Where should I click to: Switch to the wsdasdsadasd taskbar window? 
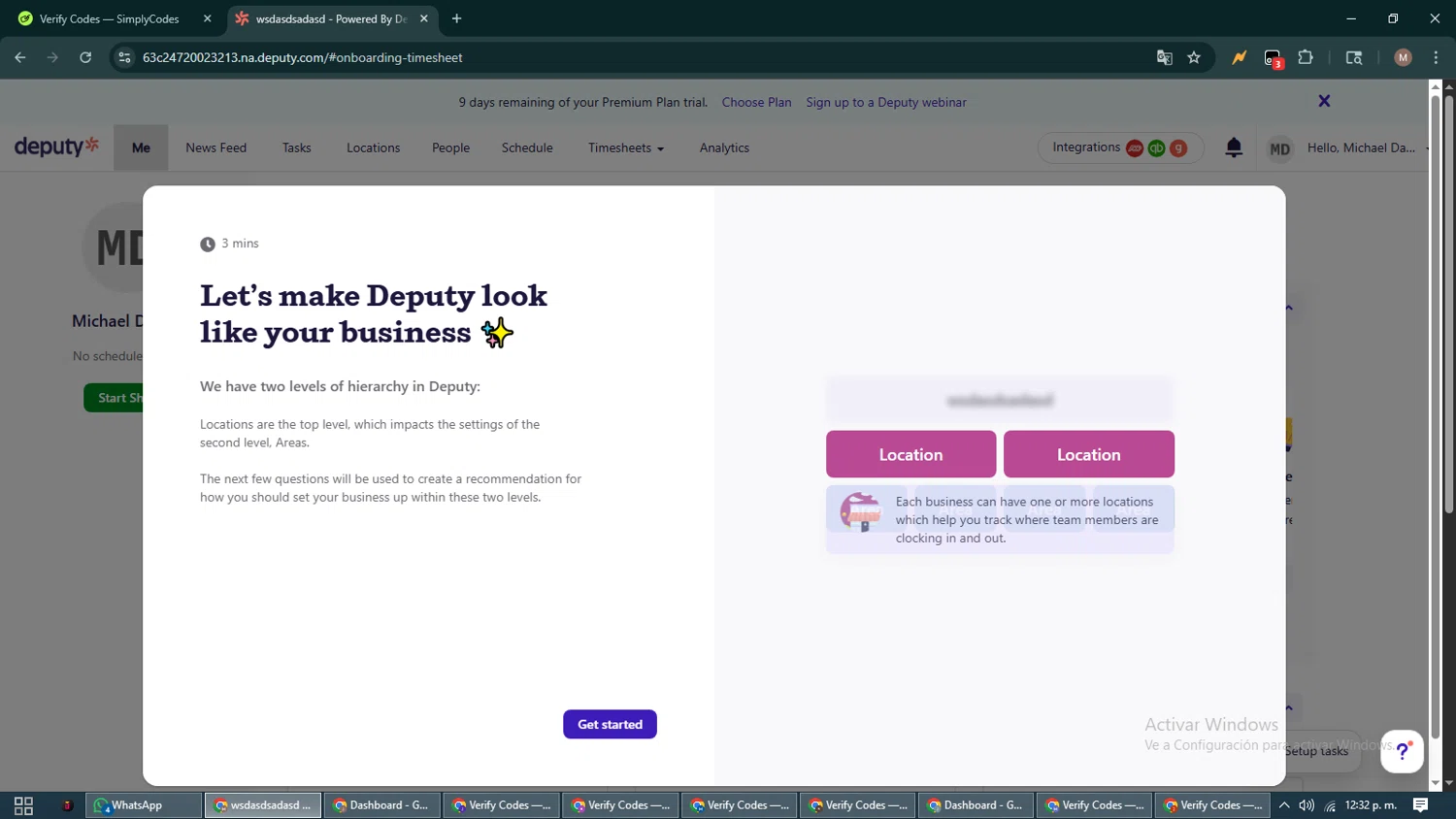[263, 805]
